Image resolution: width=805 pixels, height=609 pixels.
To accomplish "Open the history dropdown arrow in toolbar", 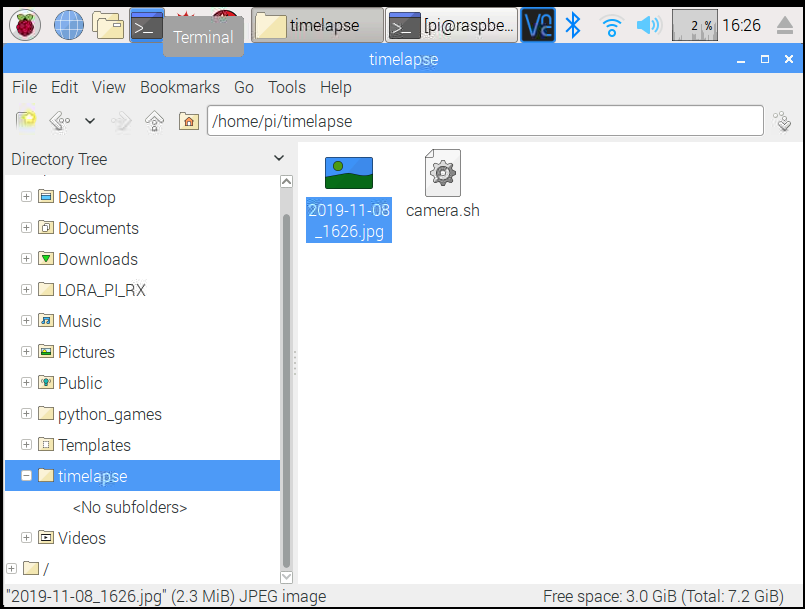I will coord(89,121).
